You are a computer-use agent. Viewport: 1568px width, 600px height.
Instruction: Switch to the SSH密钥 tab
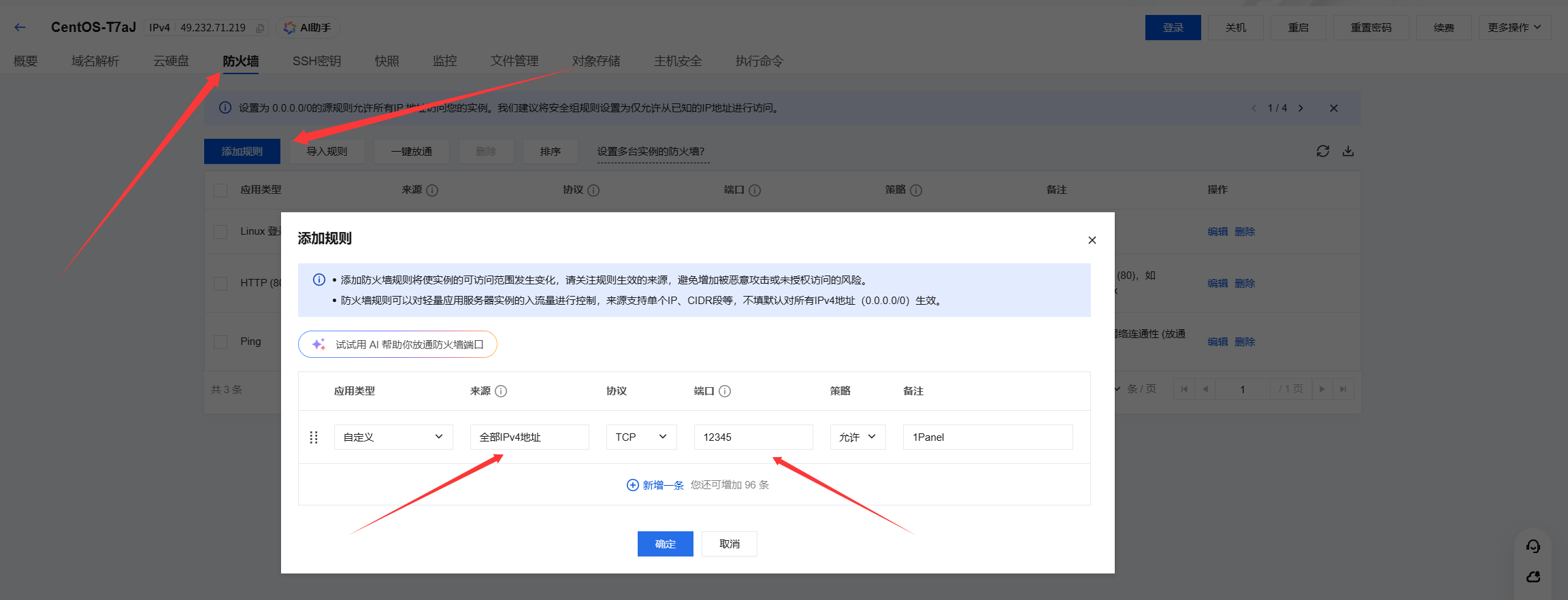316,61
